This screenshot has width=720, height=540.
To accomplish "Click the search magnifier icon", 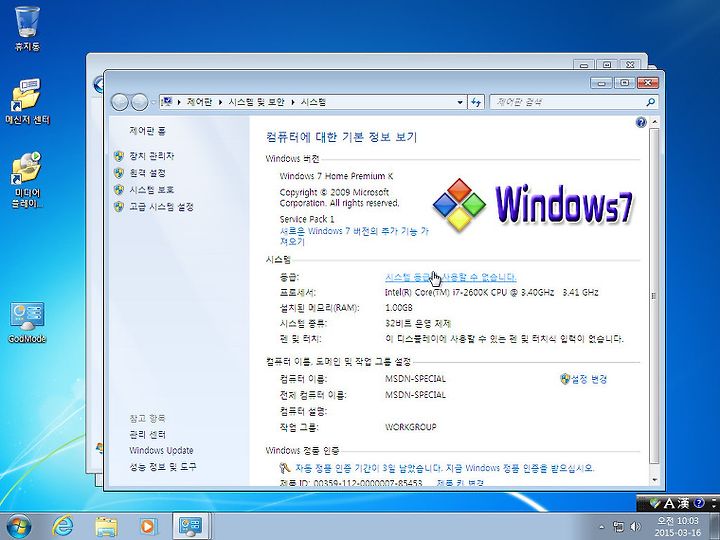I will tap(650, 102).
